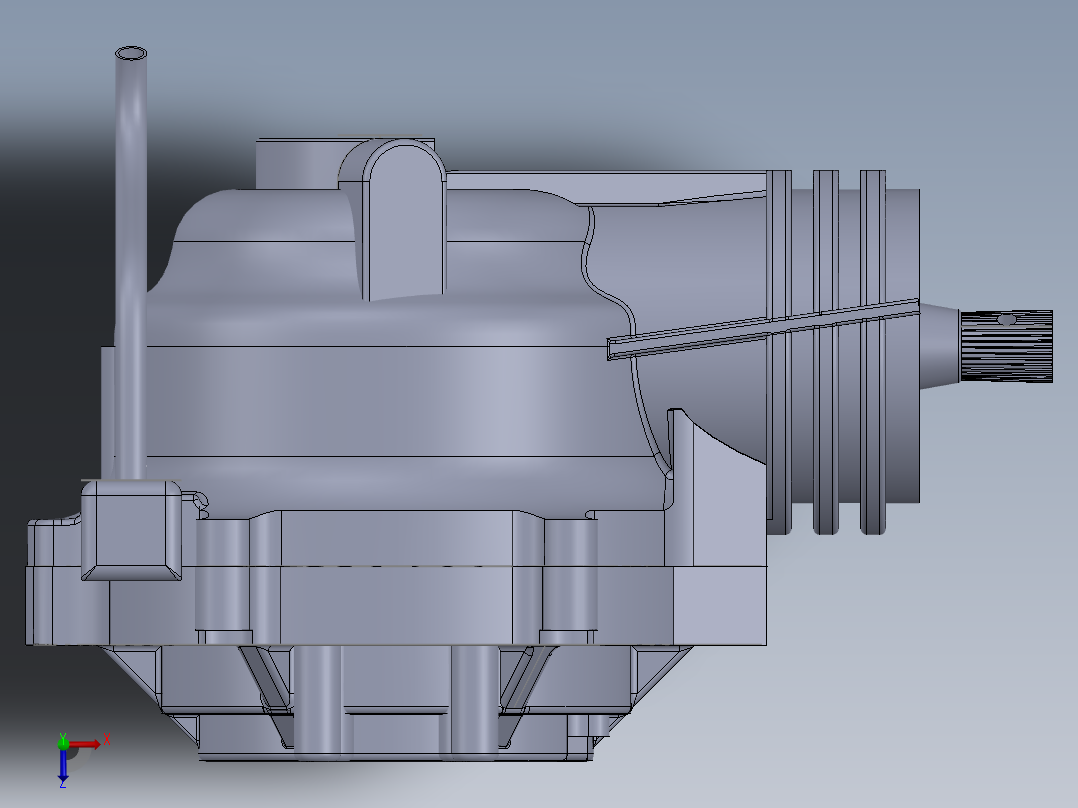This screenshot has width=1078, height=808.
Task: Select the small hole on the splined shaft
Action: [1006, 320]
